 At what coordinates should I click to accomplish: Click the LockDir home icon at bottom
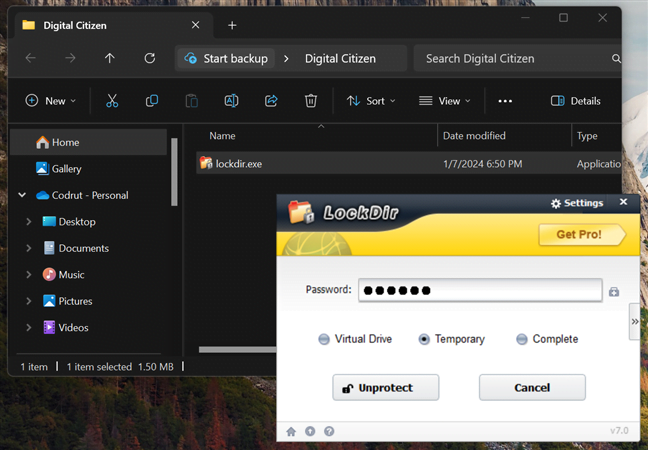point(291,431)
